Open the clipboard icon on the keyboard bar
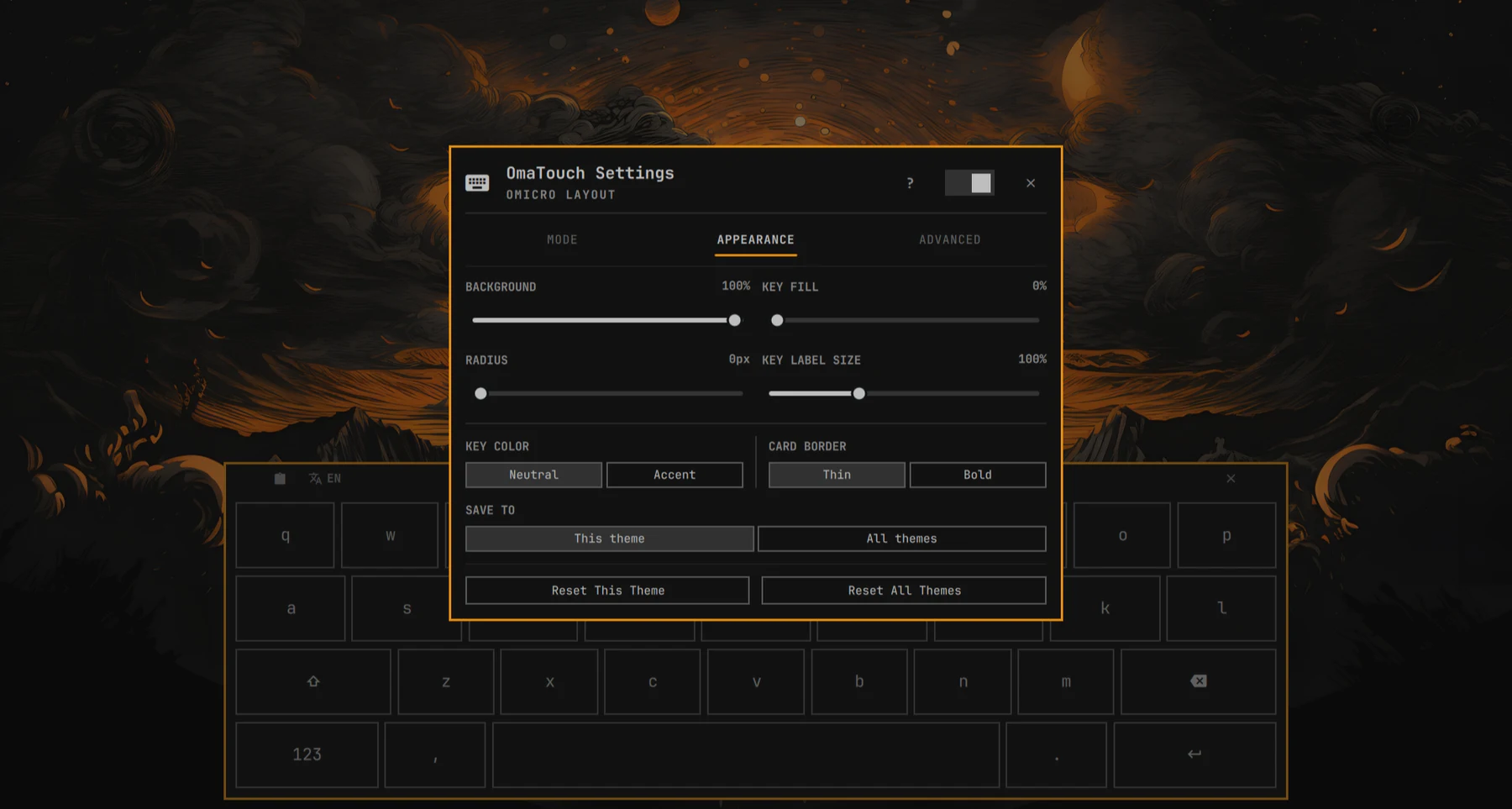The image size is (1512, 809). (280, 479)
